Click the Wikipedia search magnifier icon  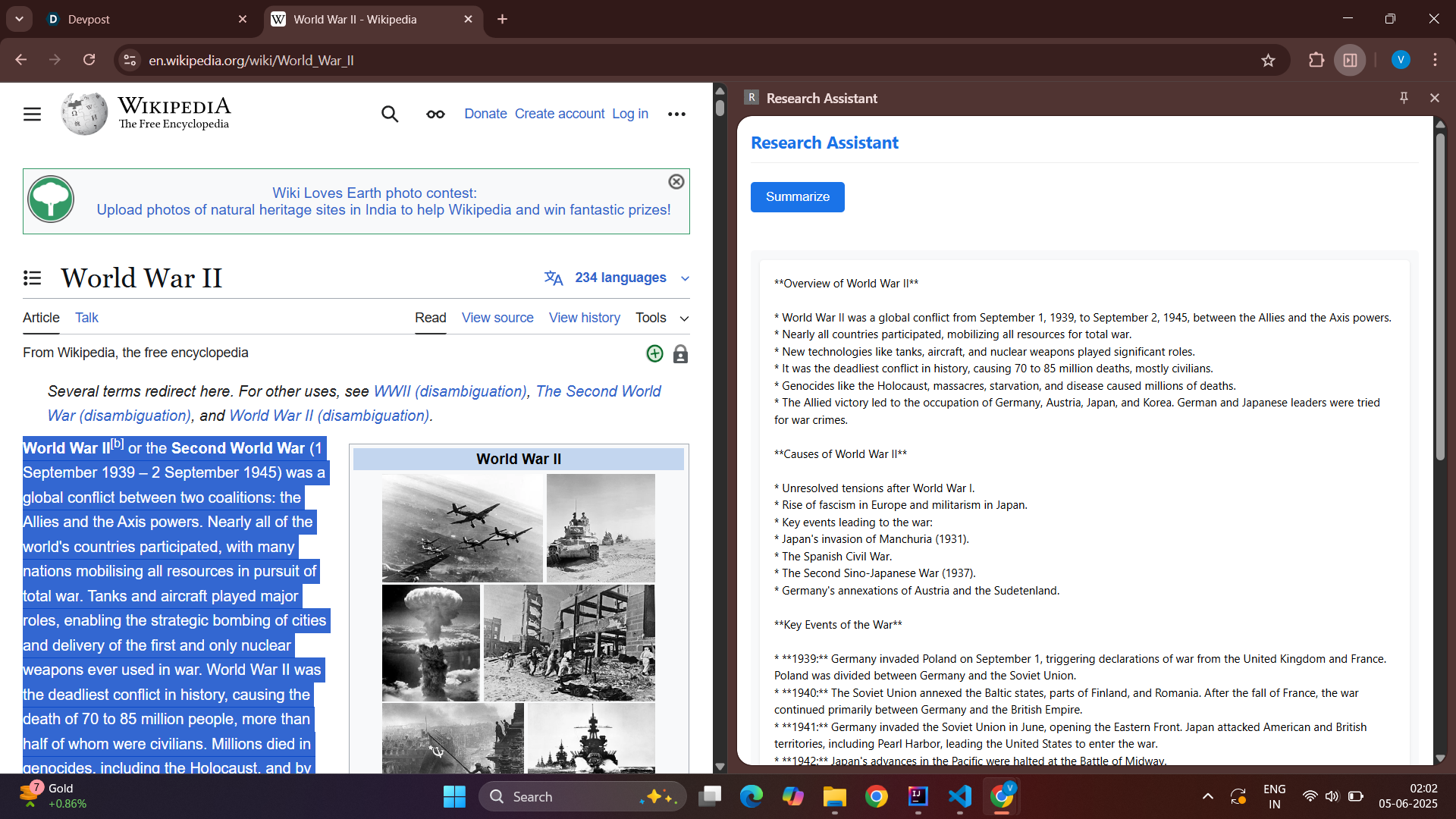(x=390, y=114)
